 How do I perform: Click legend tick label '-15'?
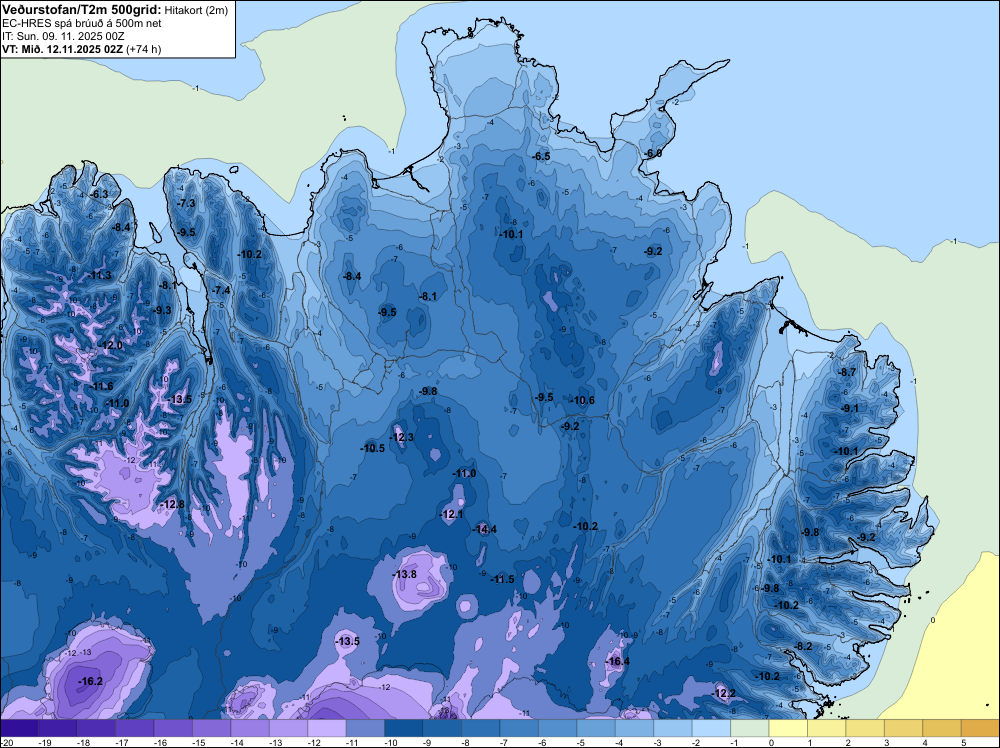point(198,742)
